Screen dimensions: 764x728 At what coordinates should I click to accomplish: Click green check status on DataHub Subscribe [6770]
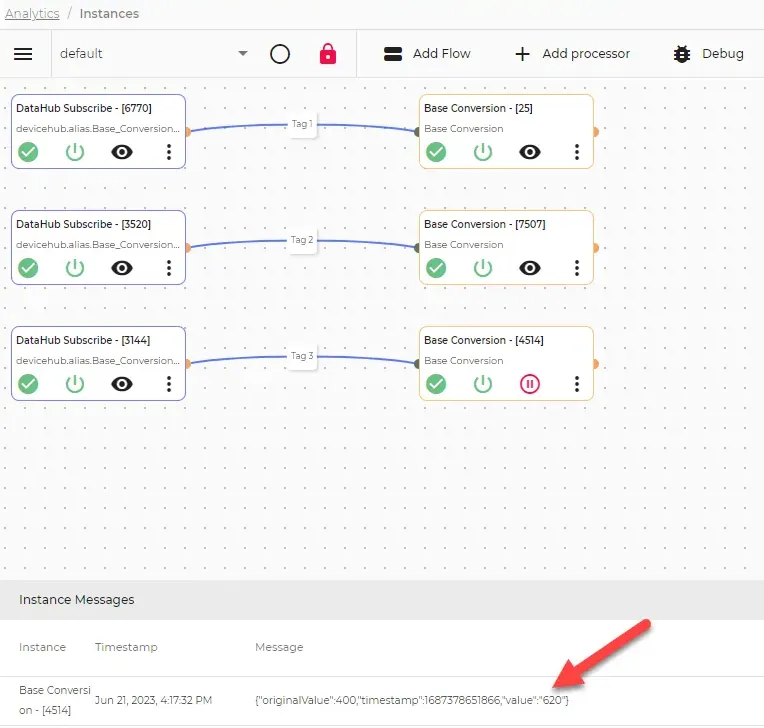click(x=28, y=152)
